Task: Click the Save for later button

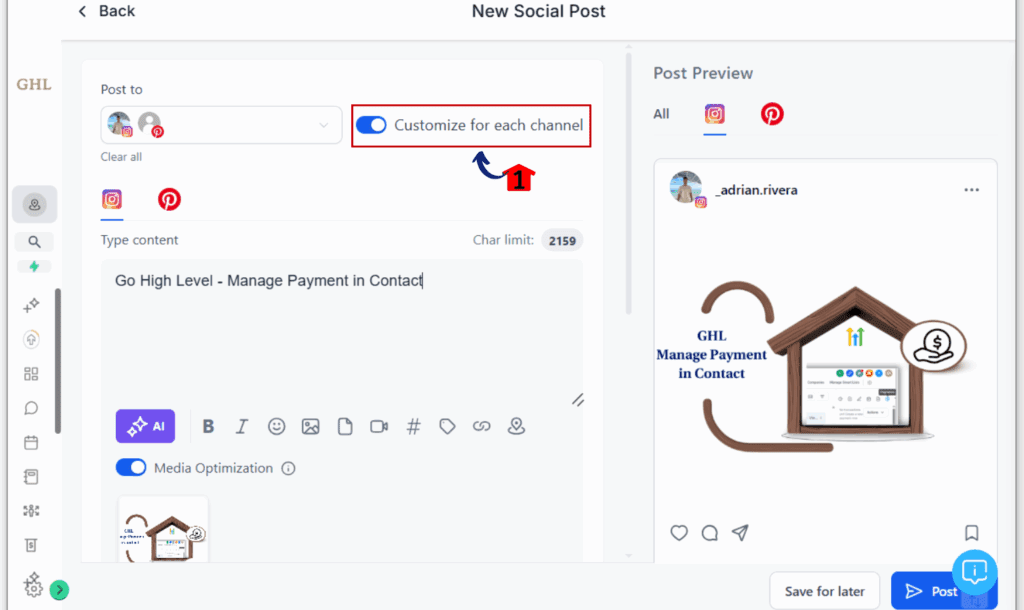Action: [x=824, y=591]
